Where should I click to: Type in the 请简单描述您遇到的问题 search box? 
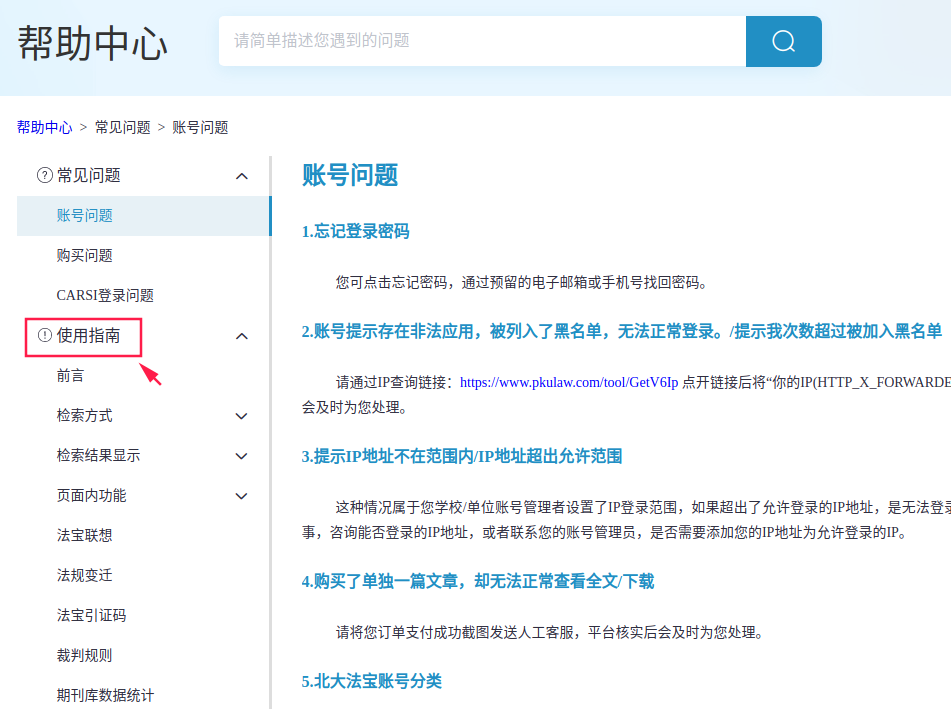pos(481,41)
